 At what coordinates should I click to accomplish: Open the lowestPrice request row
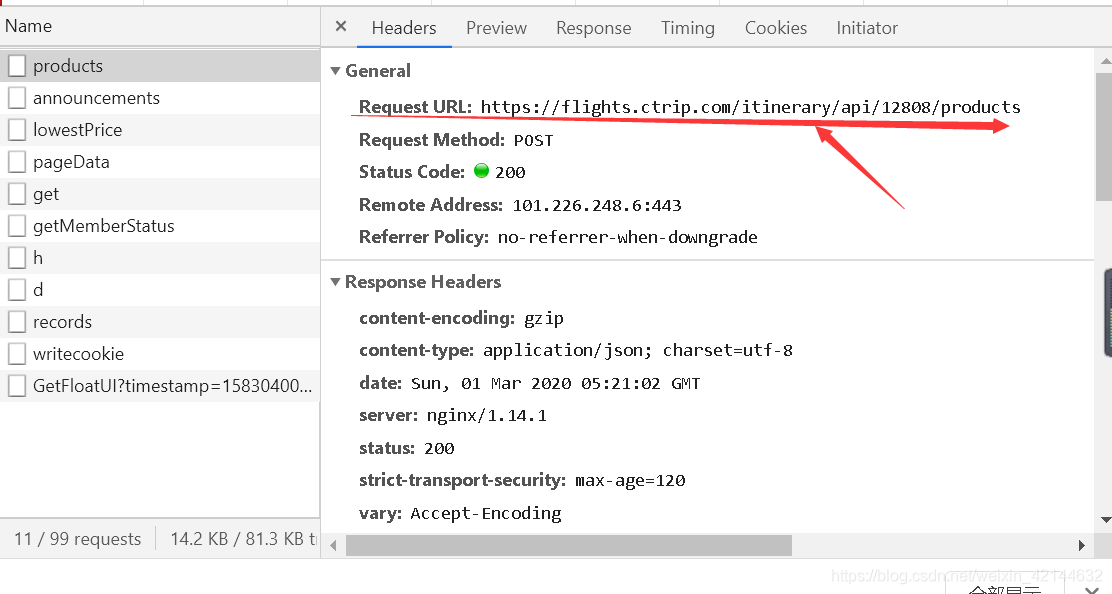tap(160, 130)
